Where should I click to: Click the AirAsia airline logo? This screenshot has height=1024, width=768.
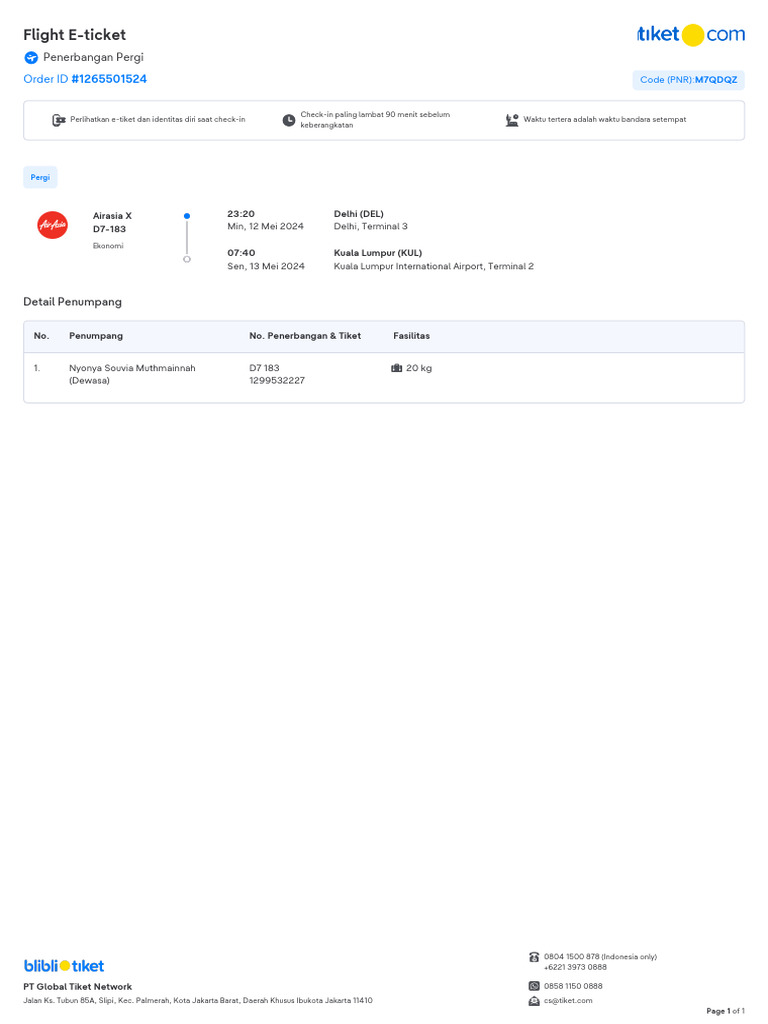pyautogui.click(x=52, y=225)
